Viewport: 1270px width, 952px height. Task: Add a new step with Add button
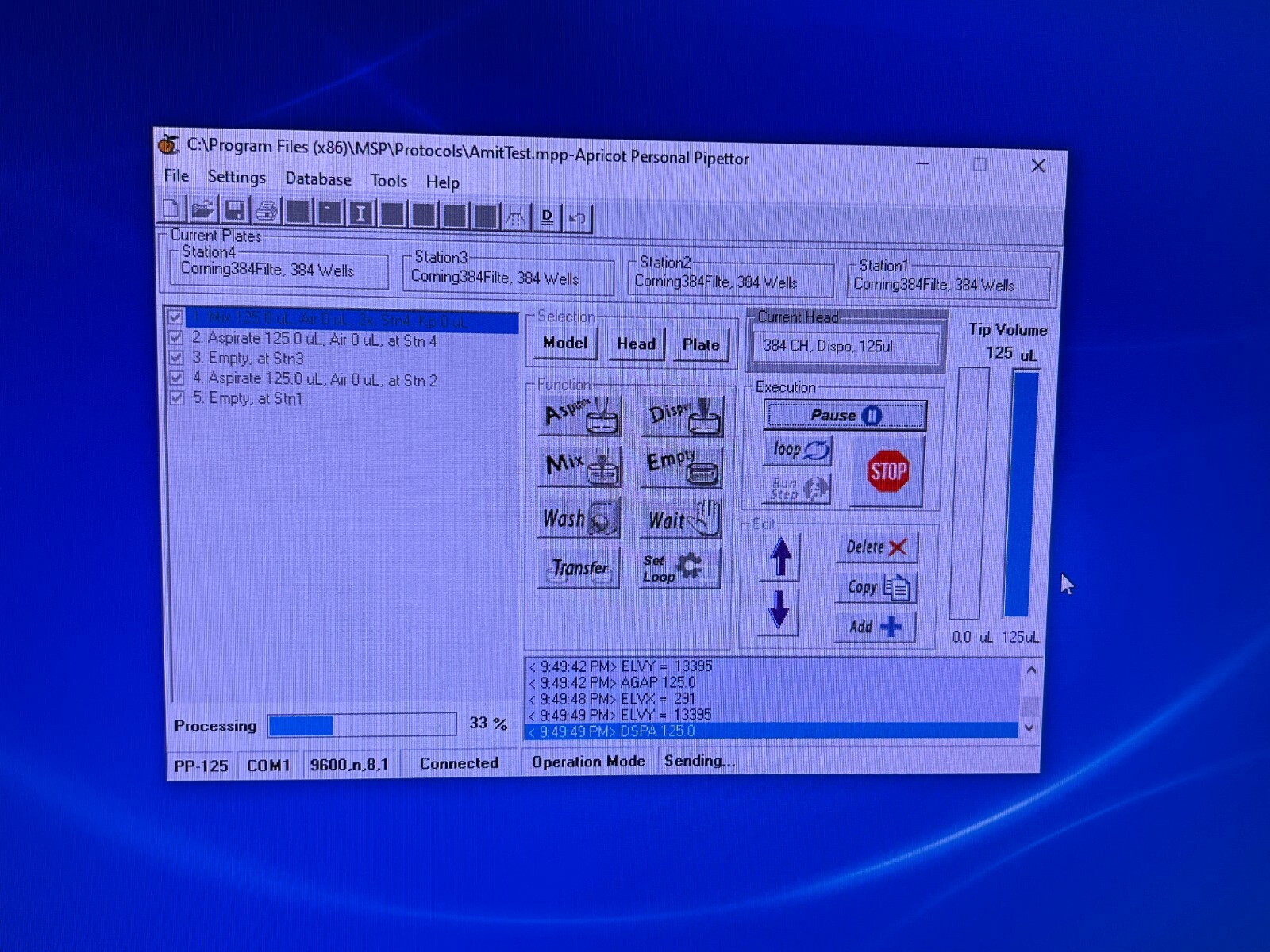875,627
